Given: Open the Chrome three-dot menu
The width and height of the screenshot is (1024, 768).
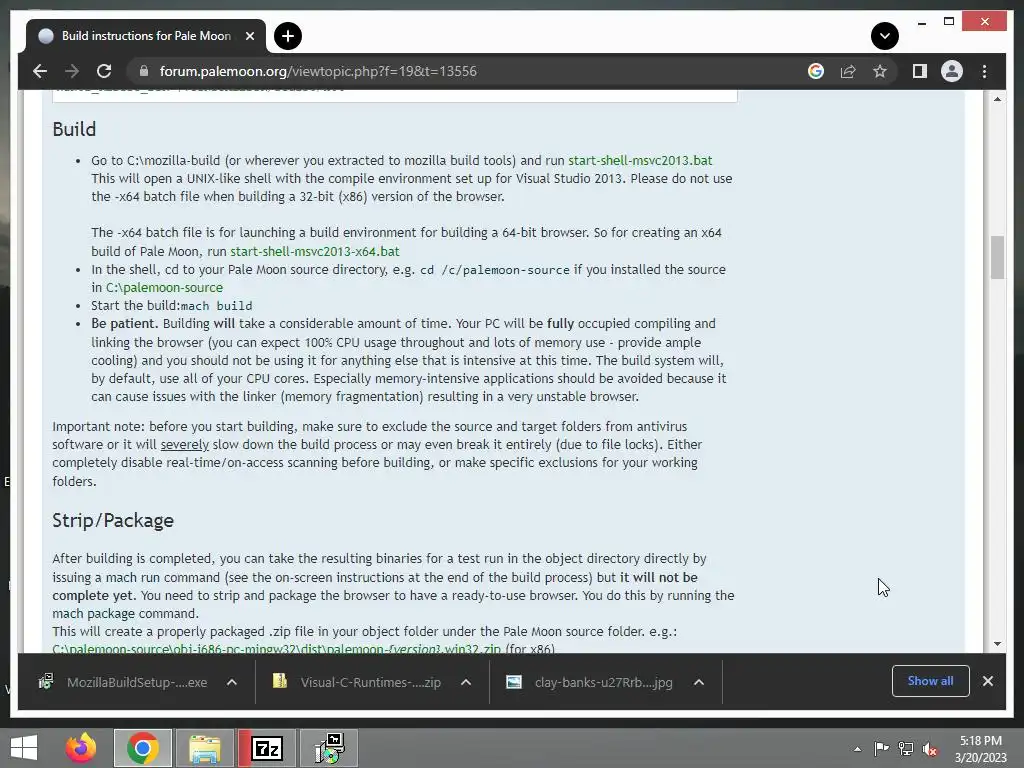Looking at the screenshot, I should click(x=984, y=71).
